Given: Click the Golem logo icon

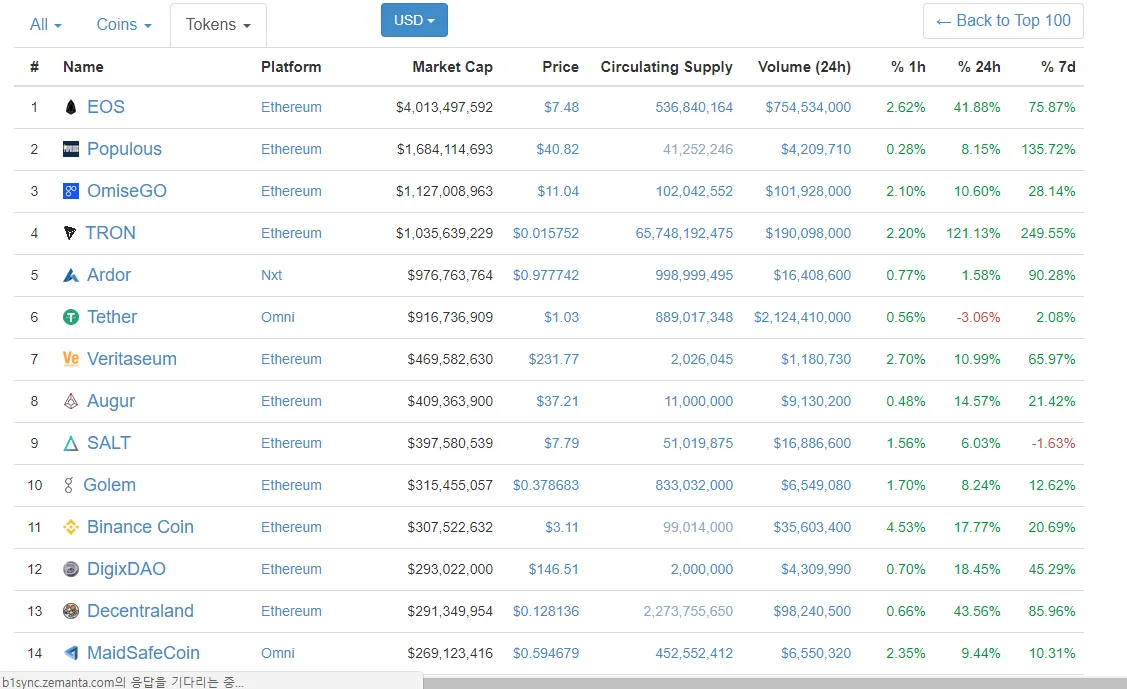Looking at the screenshot, I should point(69,485).
